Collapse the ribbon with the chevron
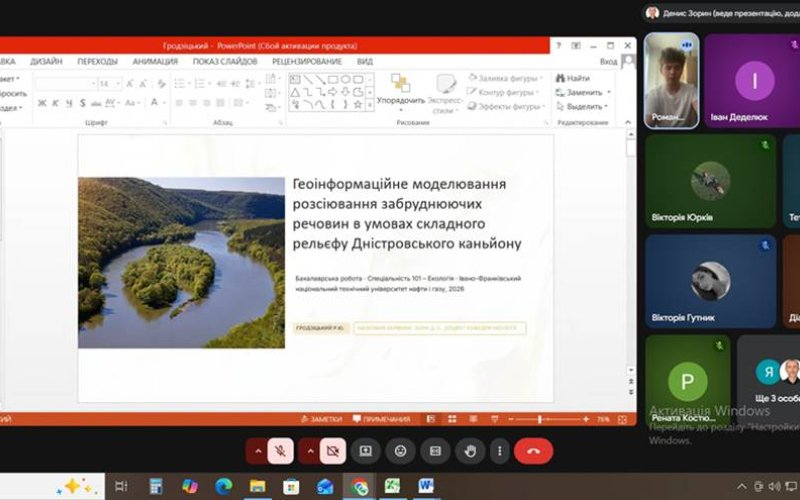Viewport: 800px width, 500px height. [x=628, y=122]
